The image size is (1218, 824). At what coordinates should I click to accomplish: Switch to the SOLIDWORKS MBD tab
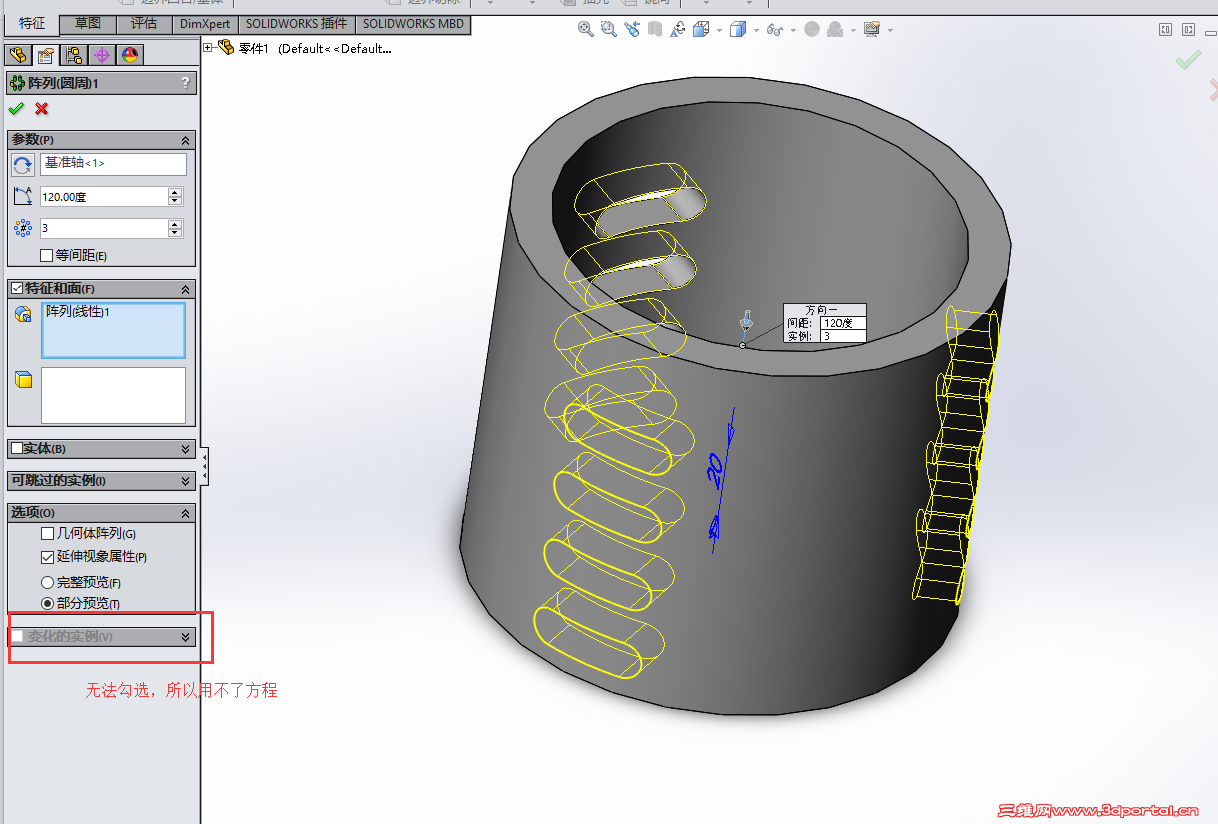(414, 24)
